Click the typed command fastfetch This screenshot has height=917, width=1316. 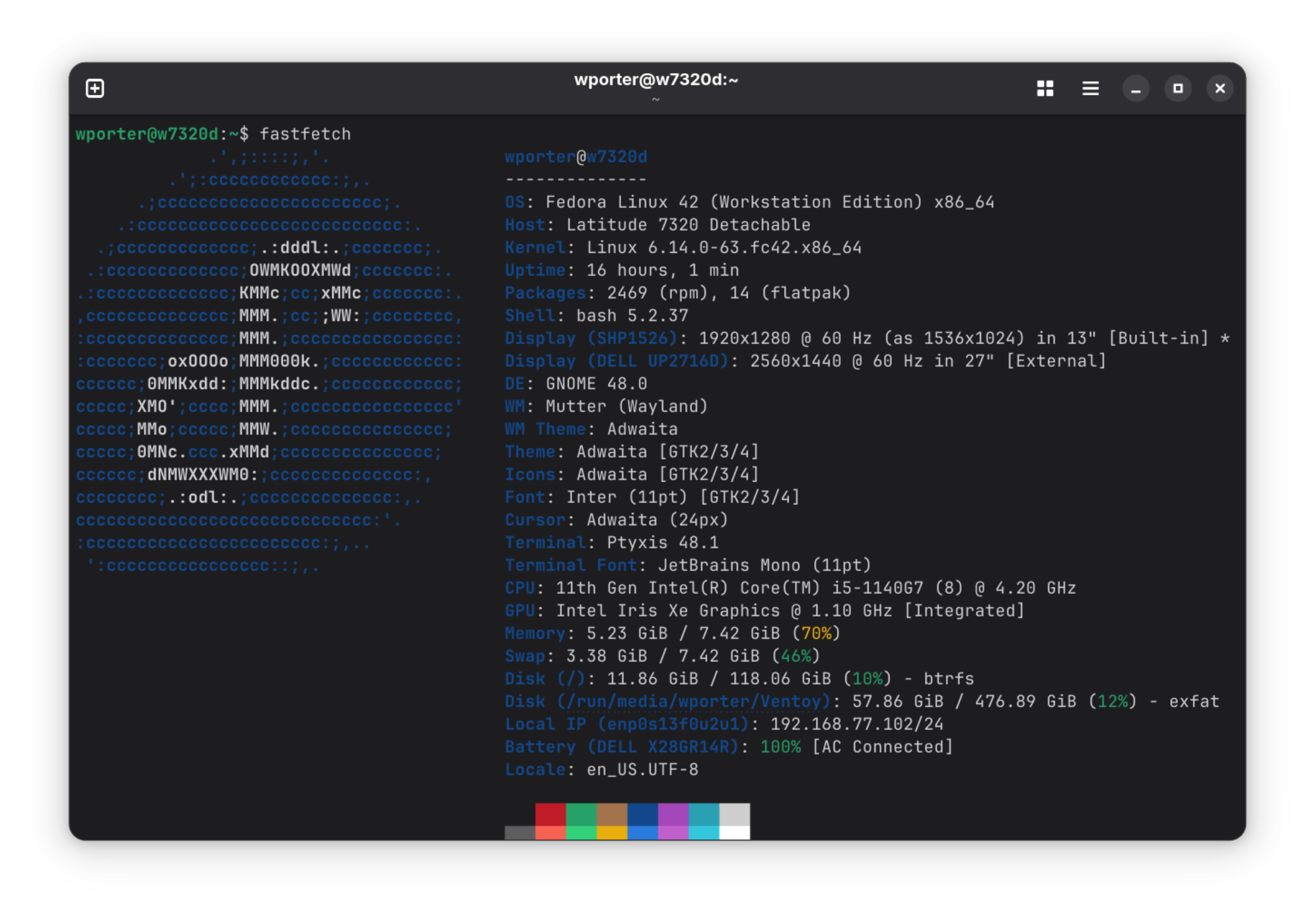tap(305, 134)
